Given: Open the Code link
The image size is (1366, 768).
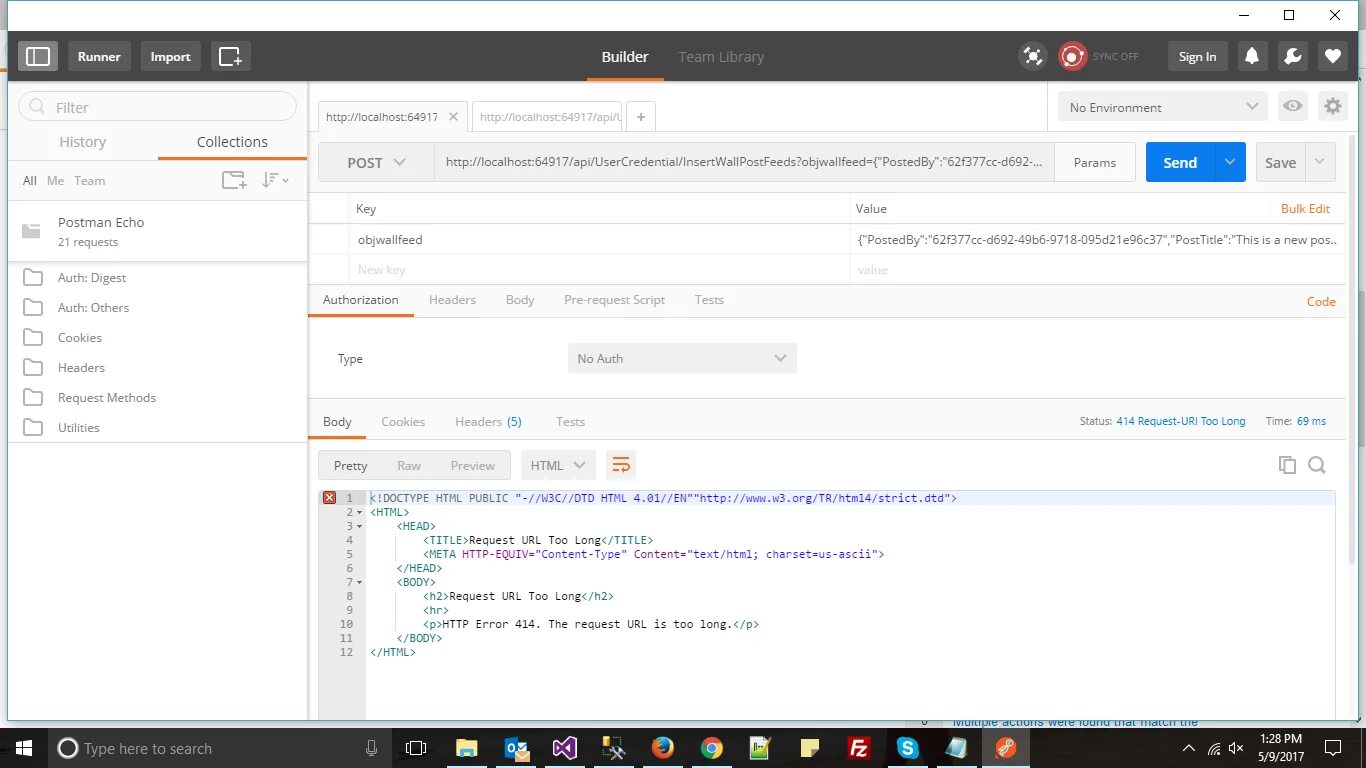Looking at the screenshot, I should (x=1321, y=301).
